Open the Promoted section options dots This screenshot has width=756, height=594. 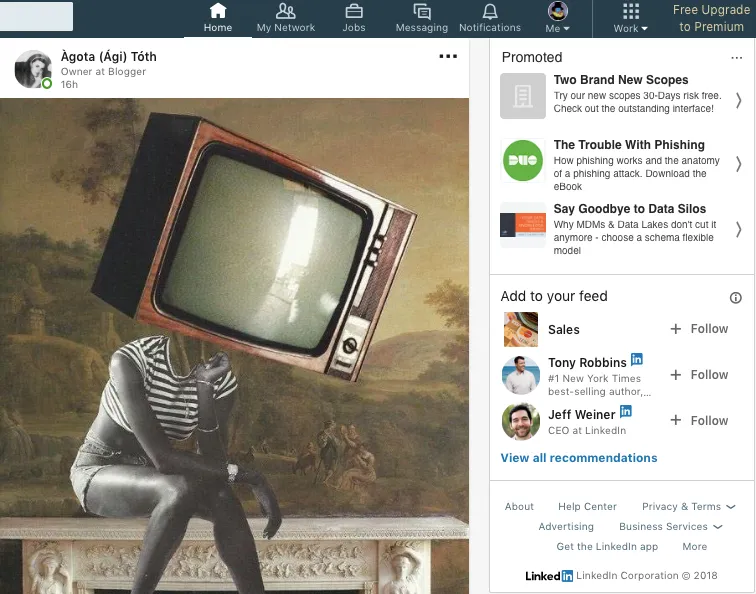(736, 58)
